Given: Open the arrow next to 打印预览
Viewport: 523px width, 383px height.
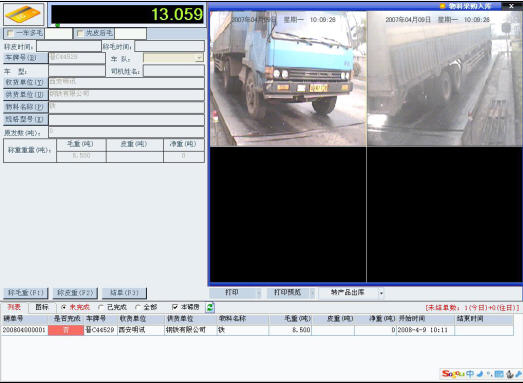Looking at the screenshot, I should [313, 293].
